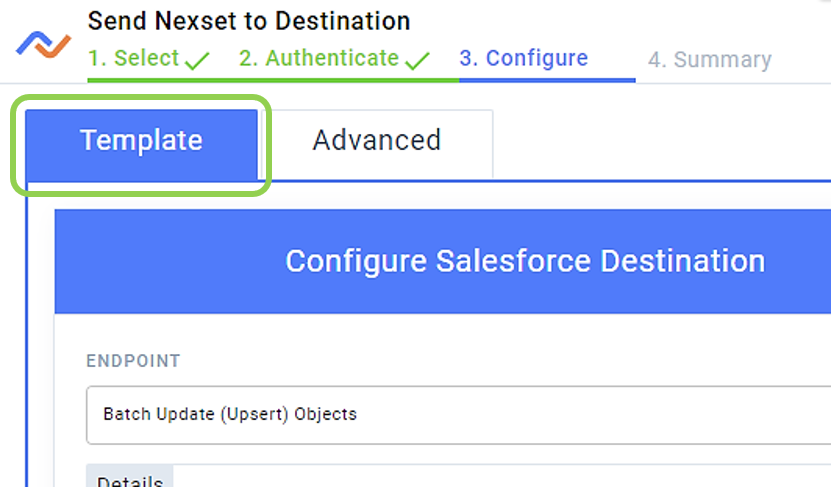831x487 pixels.
Task: Open step 3 Configure
Action: (x=524, y=58)
